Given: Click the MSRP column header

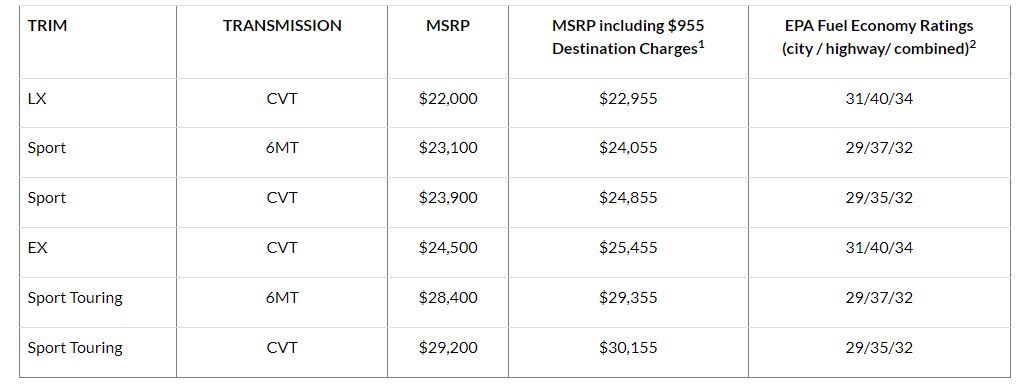Looking at the screenshot, I should coord(448,26).
